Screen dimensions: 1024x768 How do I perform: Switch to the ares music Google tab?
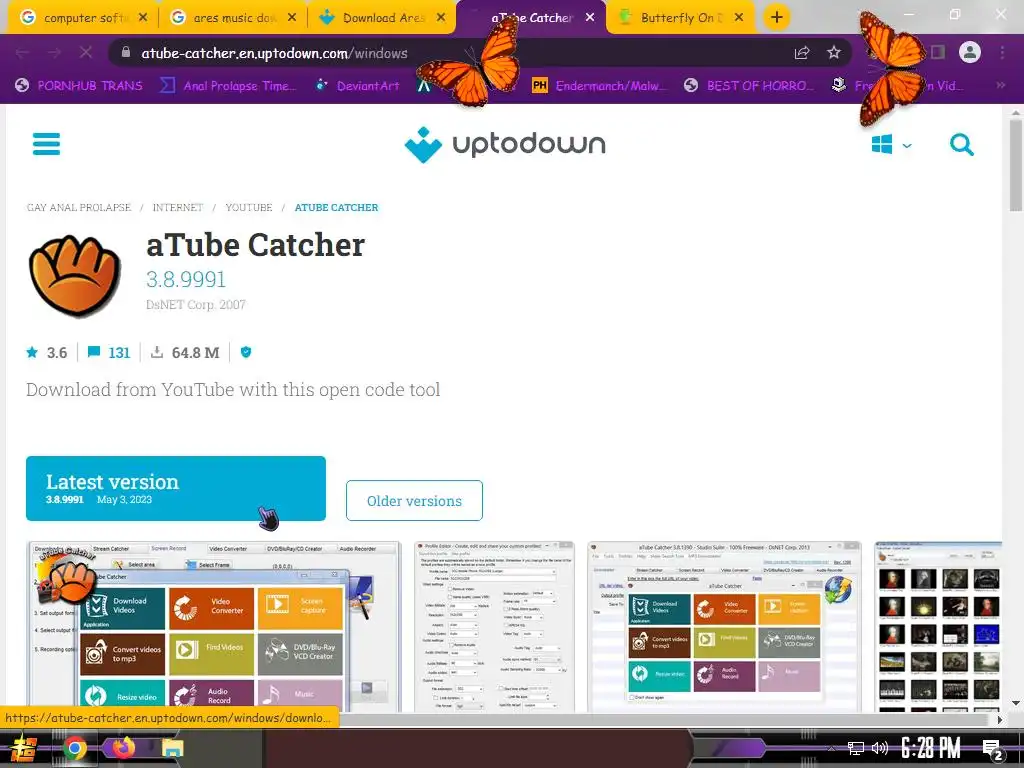(232, 18)
